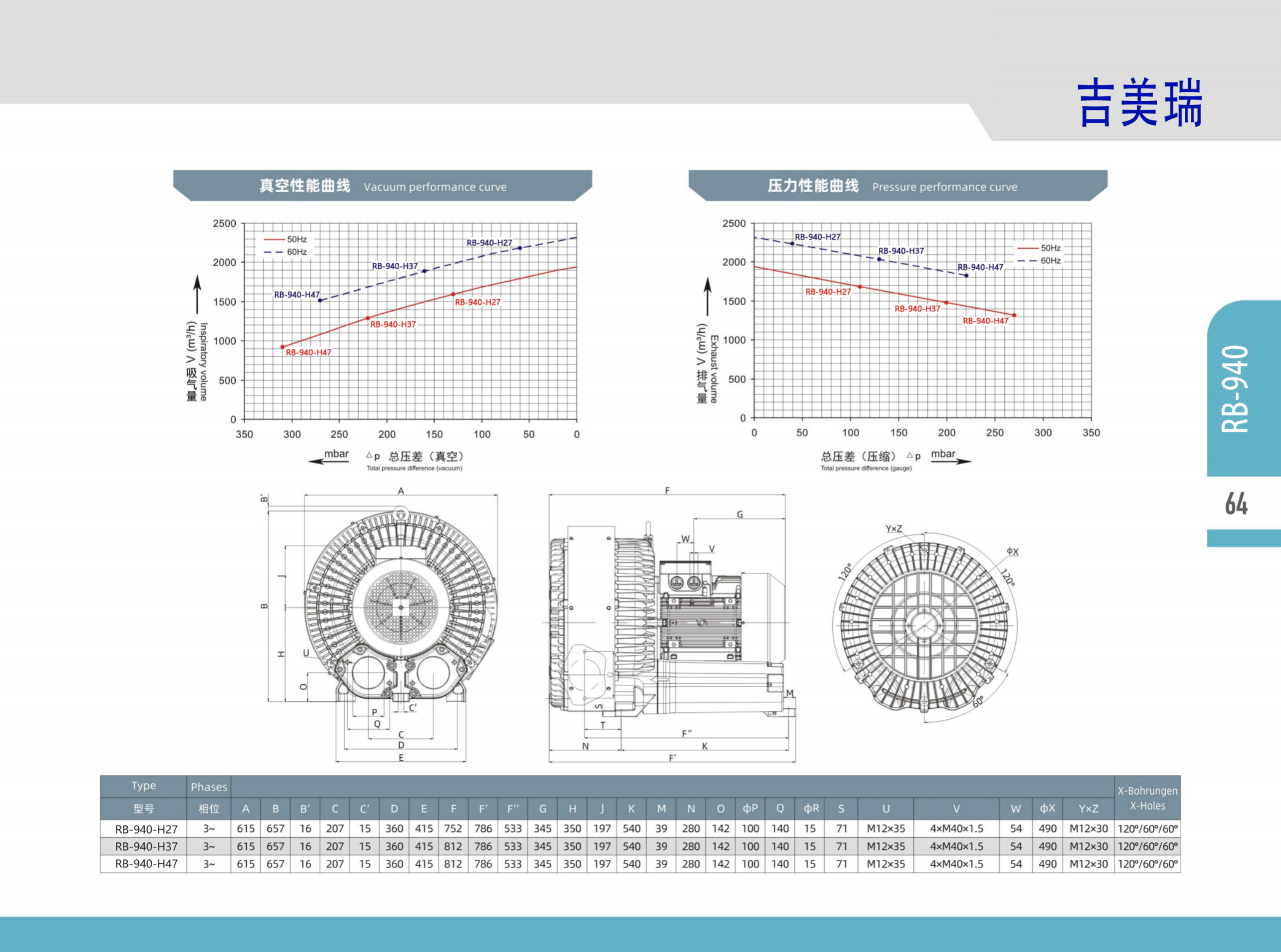
Task: Select the Vacuum performance curve header
Action: pyautogui.click(x=383, y=186)
